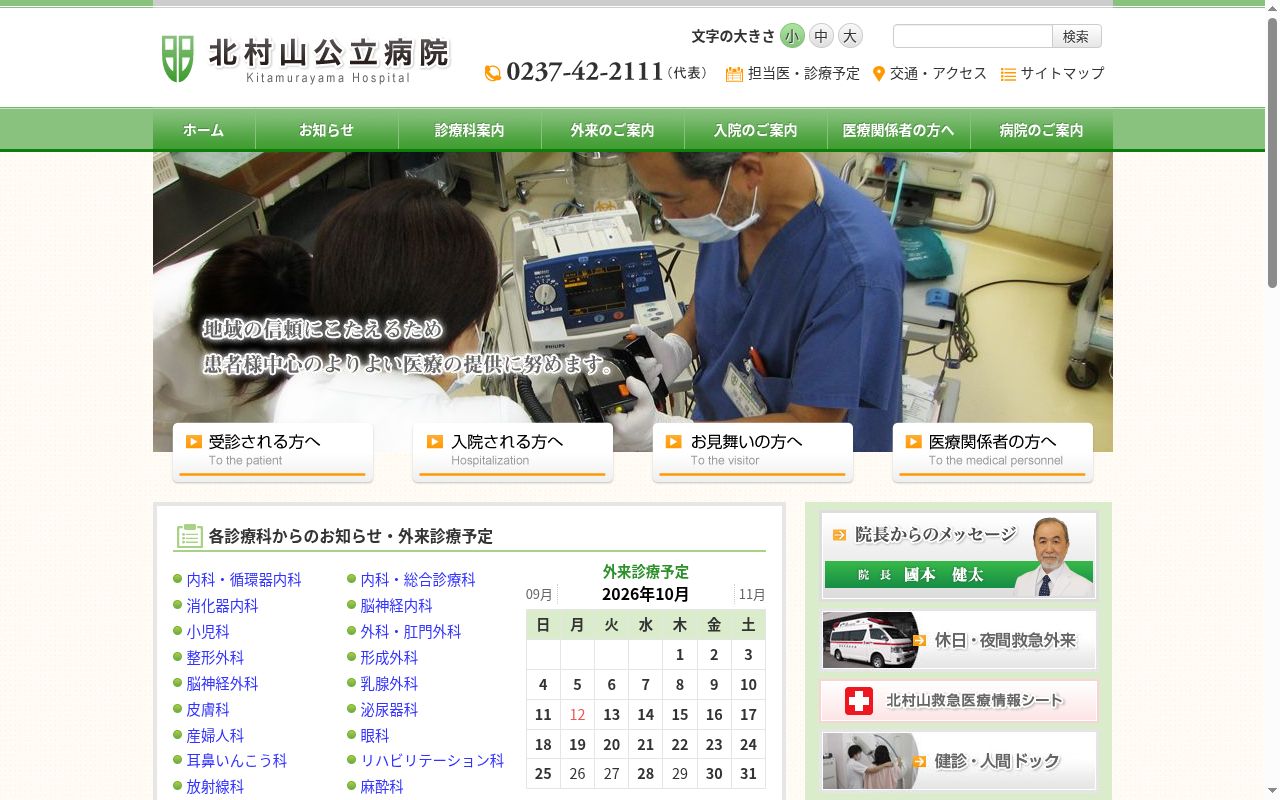The image size is (1280, 800).
Task: Open the 耳鼻いんこう科 department link
Action: [x=237, y=761]
